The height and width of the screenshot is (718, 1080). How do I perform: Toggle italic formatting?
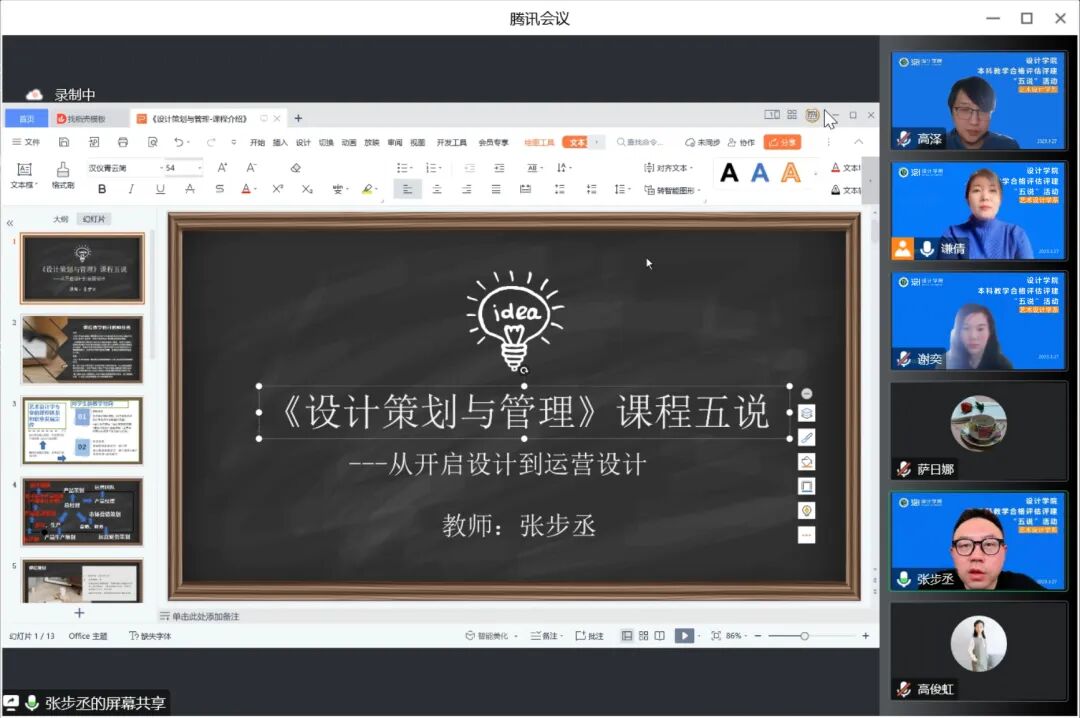coord(131,188)
